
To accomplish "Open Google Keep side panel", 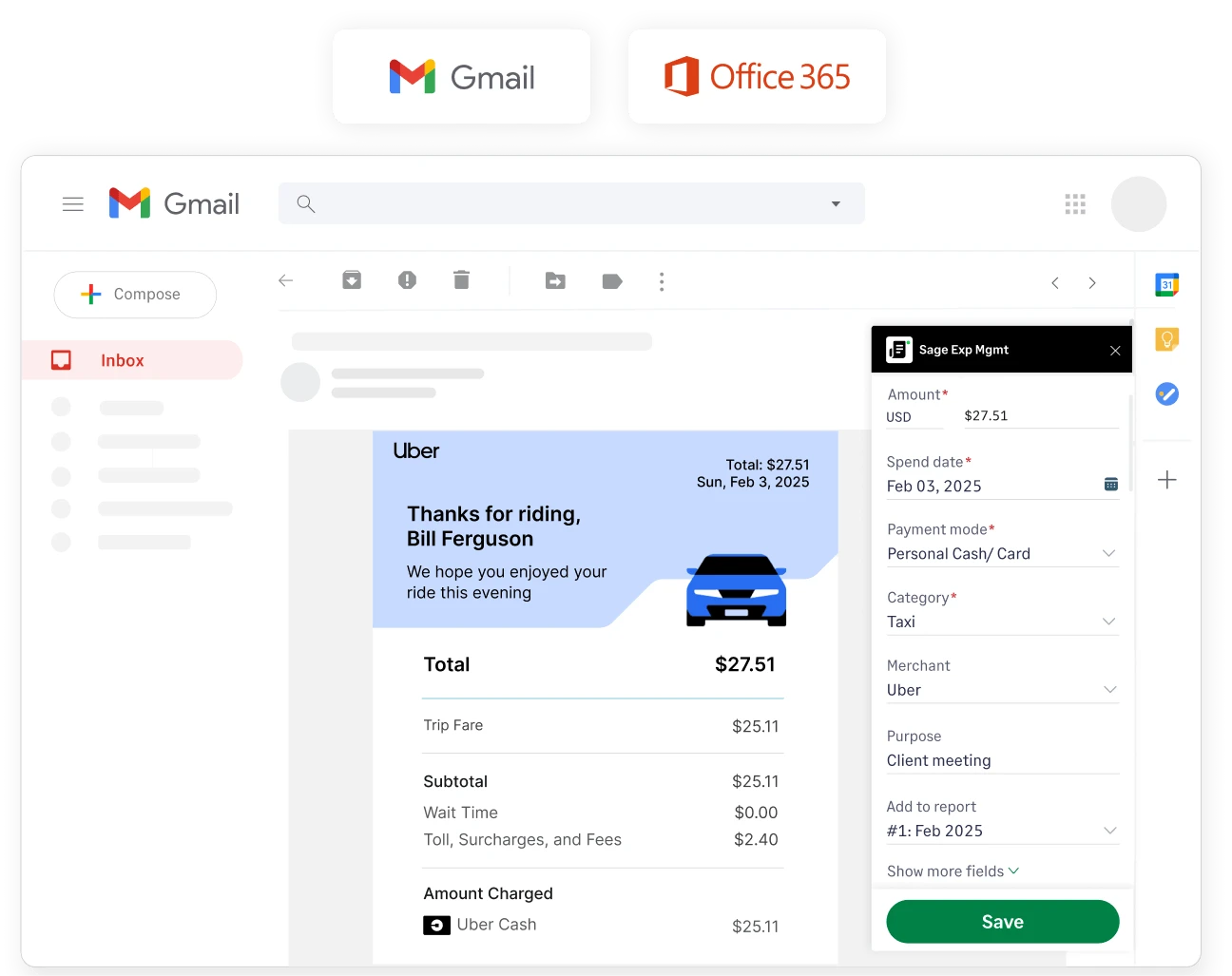I will coord(1166,338).
